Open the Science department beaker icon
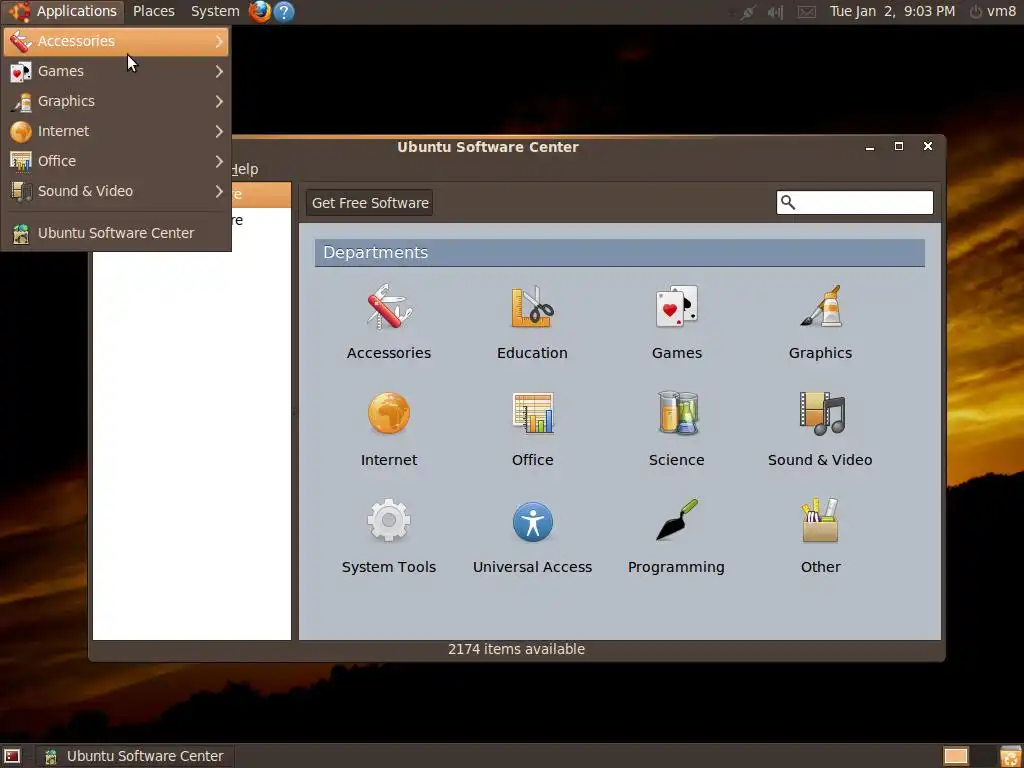The height and width of the screenshot is (768, 1024). (x=677, y=413)
